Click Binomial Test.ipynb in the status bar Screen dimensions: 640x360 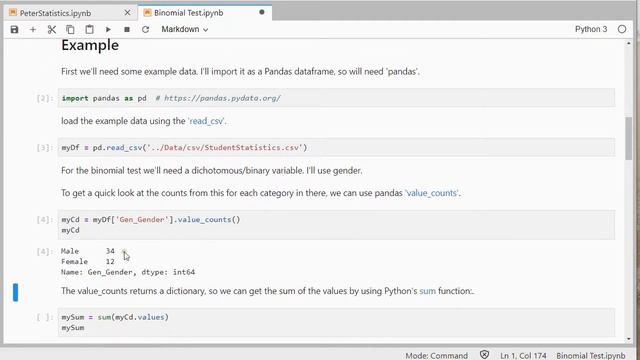[591, 356]
